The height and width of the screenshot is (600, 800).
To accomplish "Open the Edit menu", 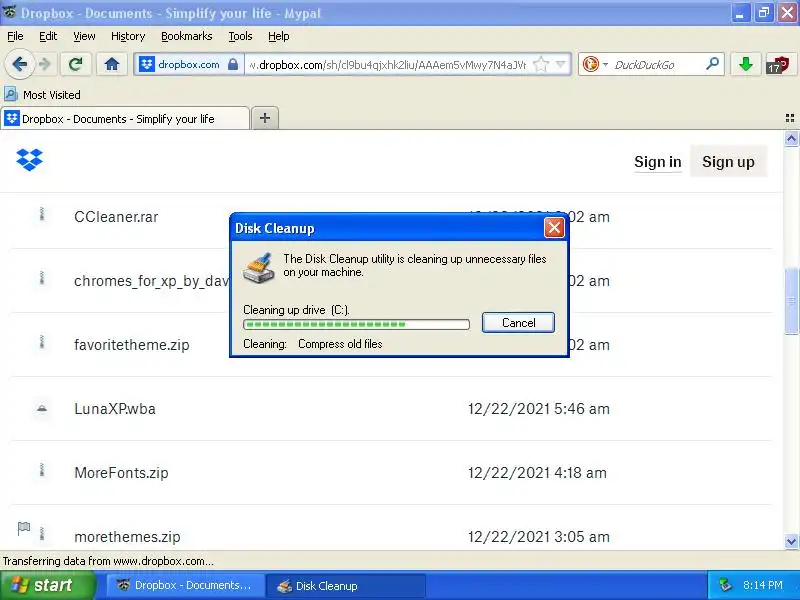I will [48, 36].
